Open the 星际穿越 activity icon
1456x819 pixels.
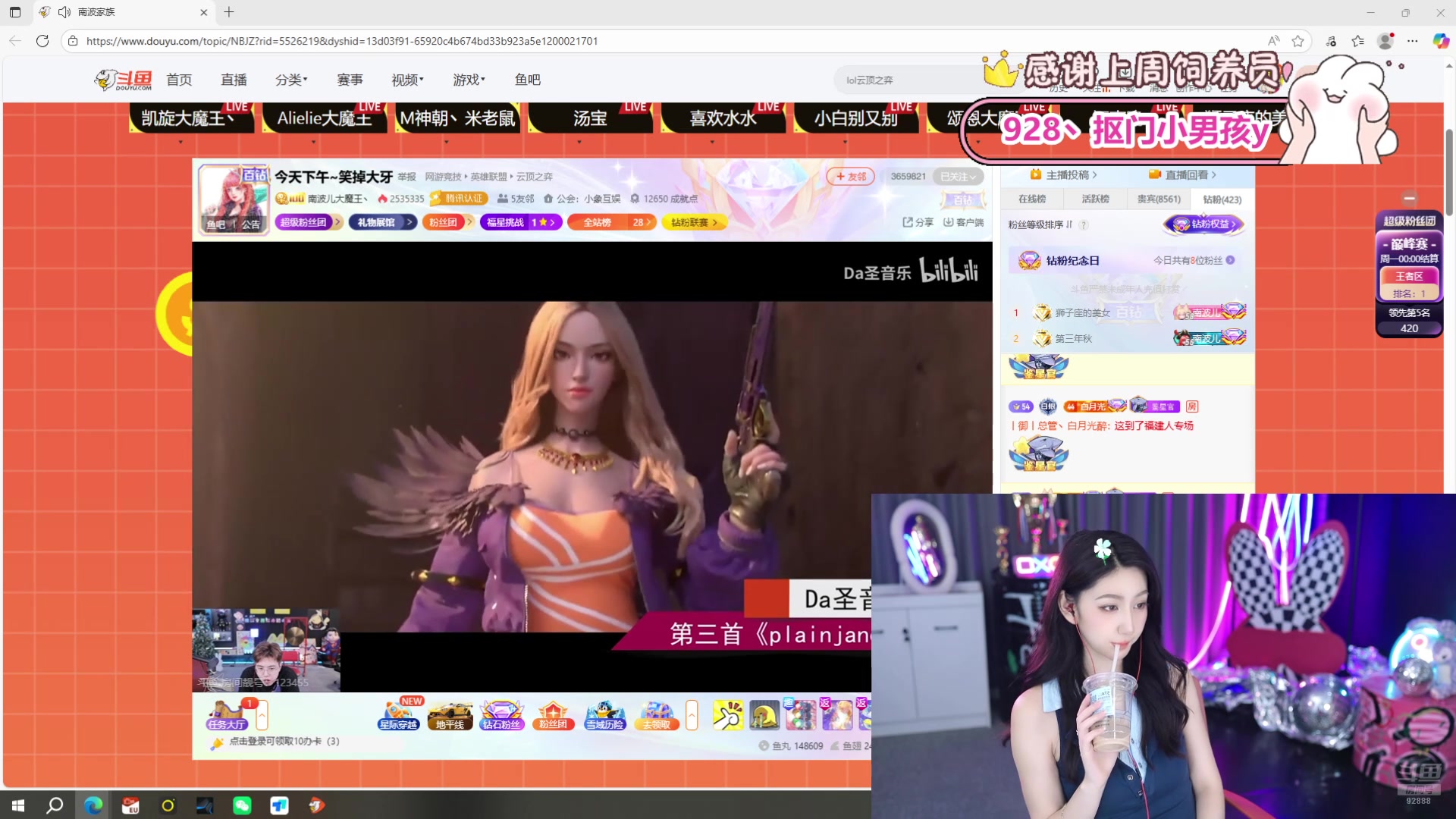point(398,715)
